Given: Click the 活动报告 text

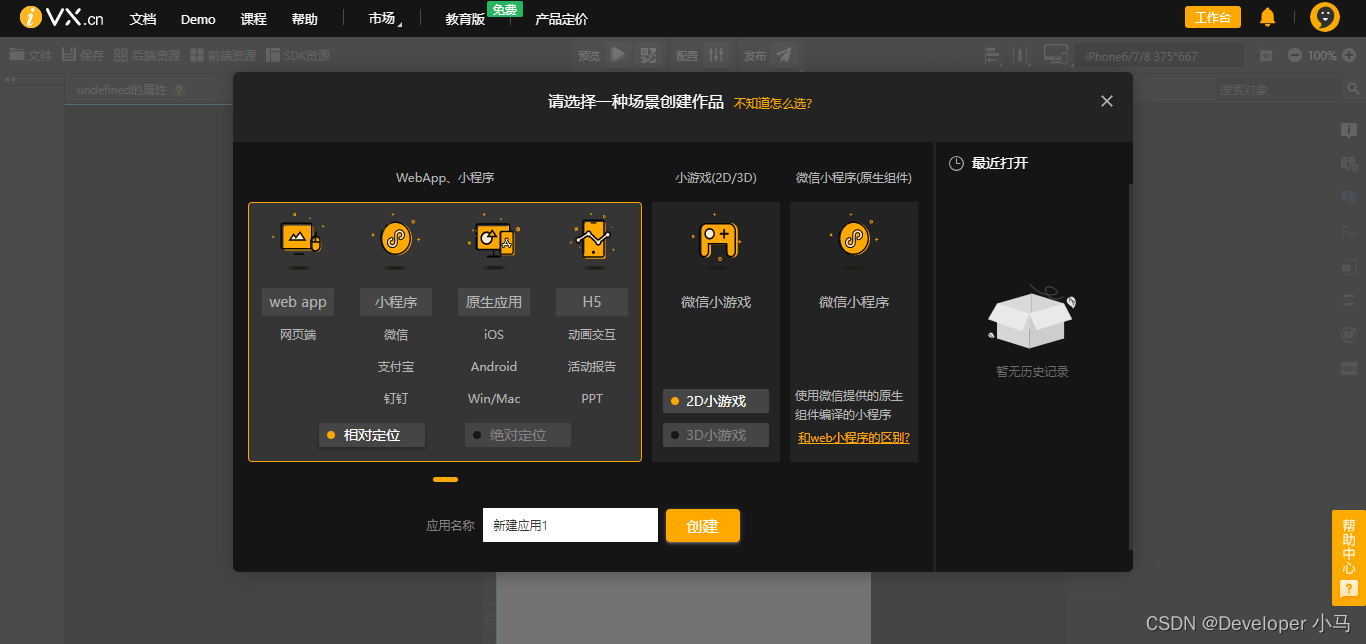Looking at the screenshot, I should (592, 367).
